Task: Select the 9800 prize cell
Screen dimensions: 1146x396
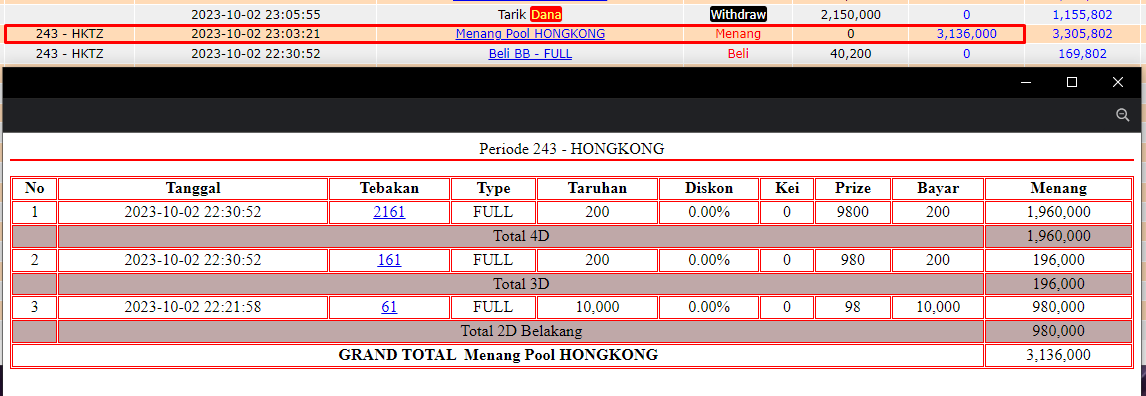Action: pos(853,212)
